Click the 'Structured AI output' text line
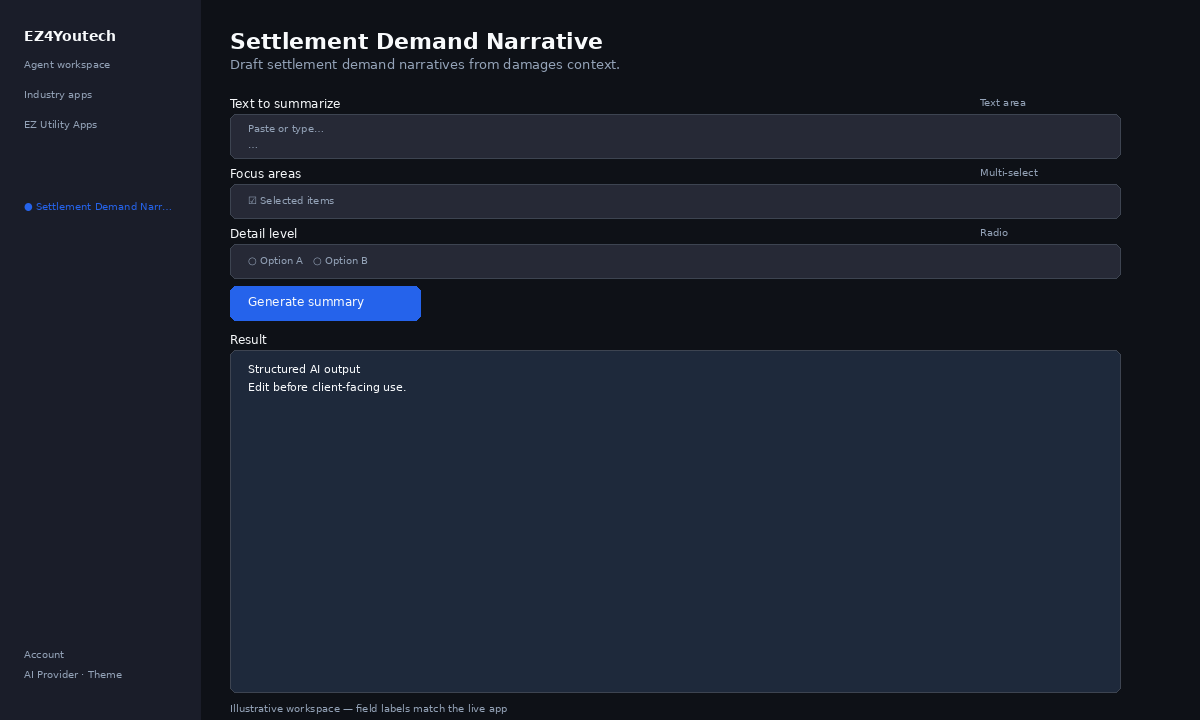1200x720 pixels. point(304,370)
